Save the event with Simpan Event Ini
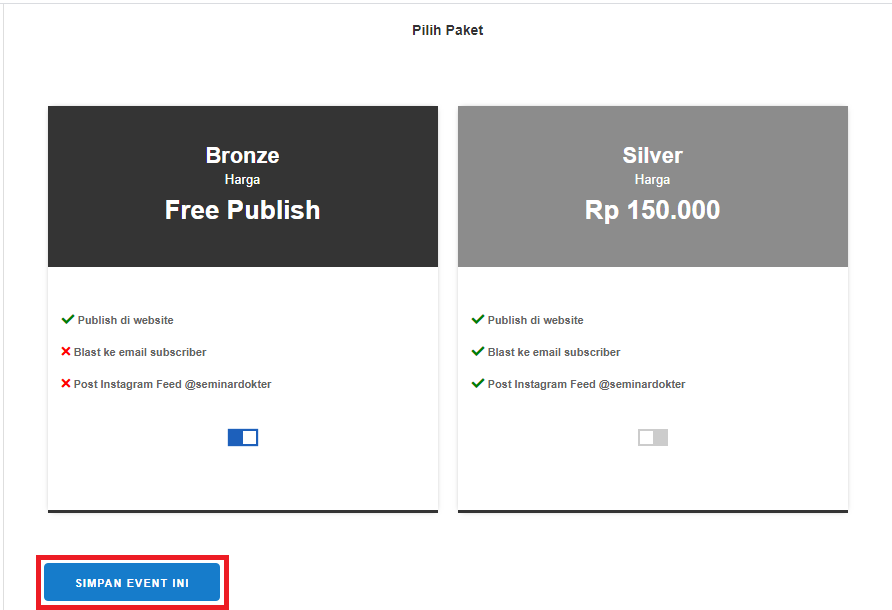The image size is (892, 610). 132,582
